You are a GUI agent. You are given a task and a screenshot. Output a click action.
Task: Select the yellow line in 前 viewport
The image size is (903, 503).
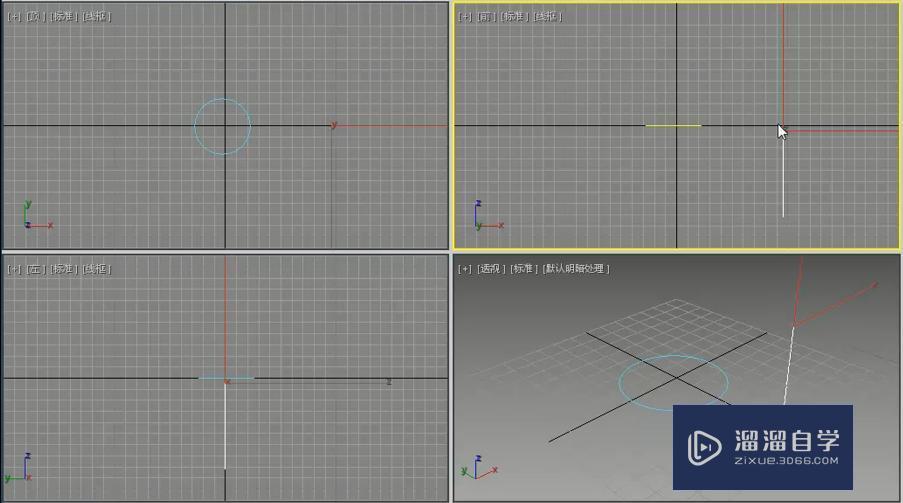[673, 125]
